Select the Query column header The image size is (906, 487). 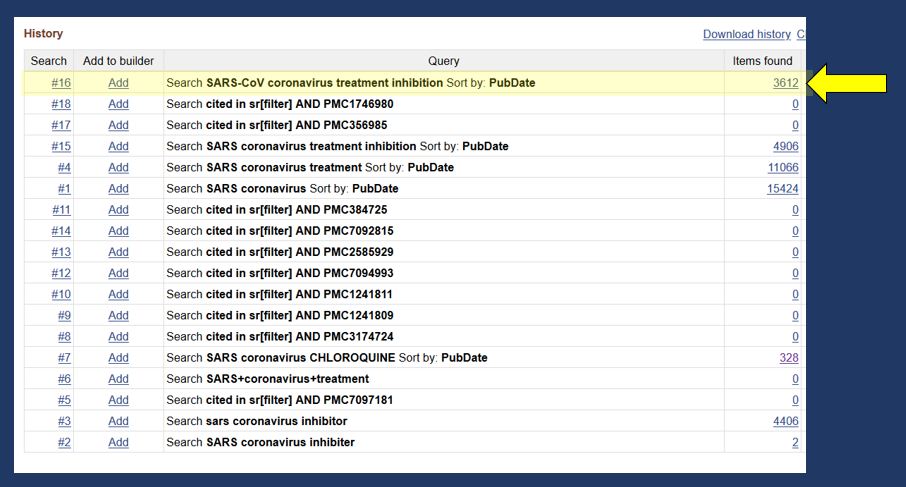tap(443, 61)
